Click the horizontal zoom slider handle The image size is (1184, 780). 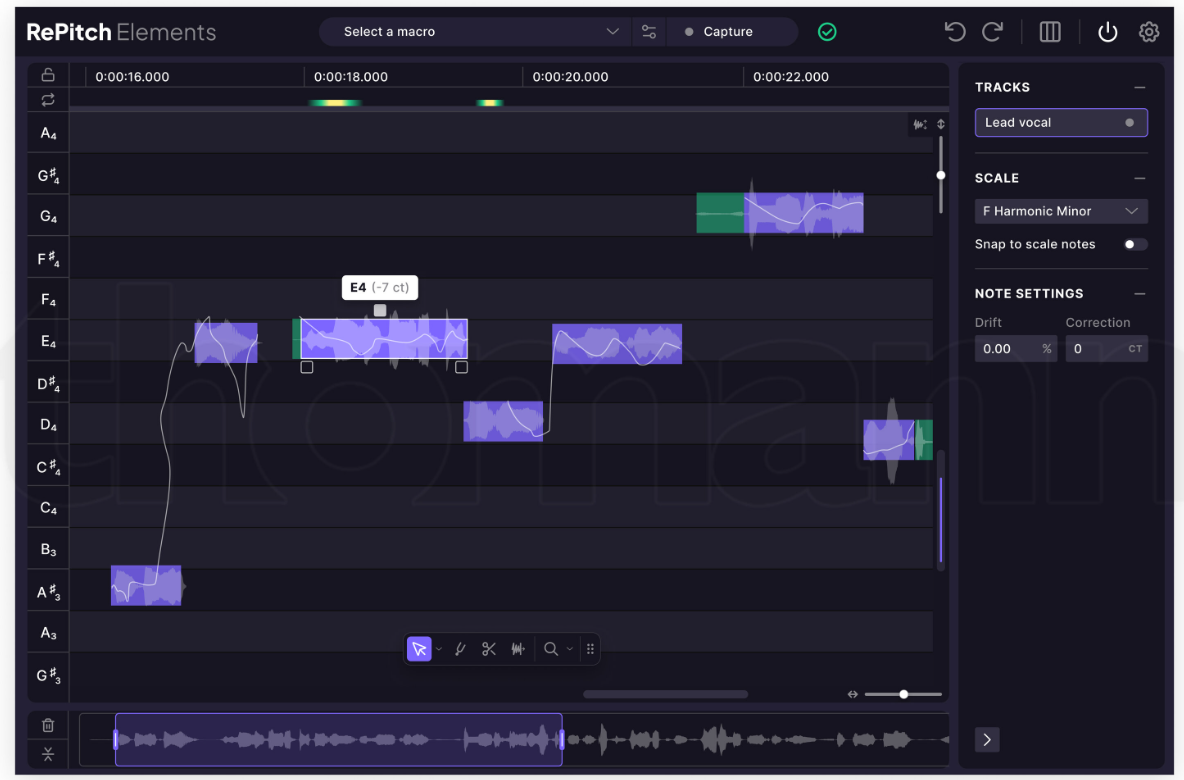pyautogui.click(x=904, y=694)
